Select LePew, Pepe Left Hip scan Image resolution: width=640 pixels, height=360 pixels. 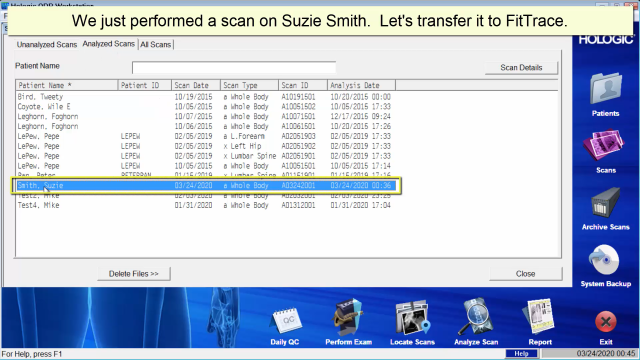(x=205, y=146)
